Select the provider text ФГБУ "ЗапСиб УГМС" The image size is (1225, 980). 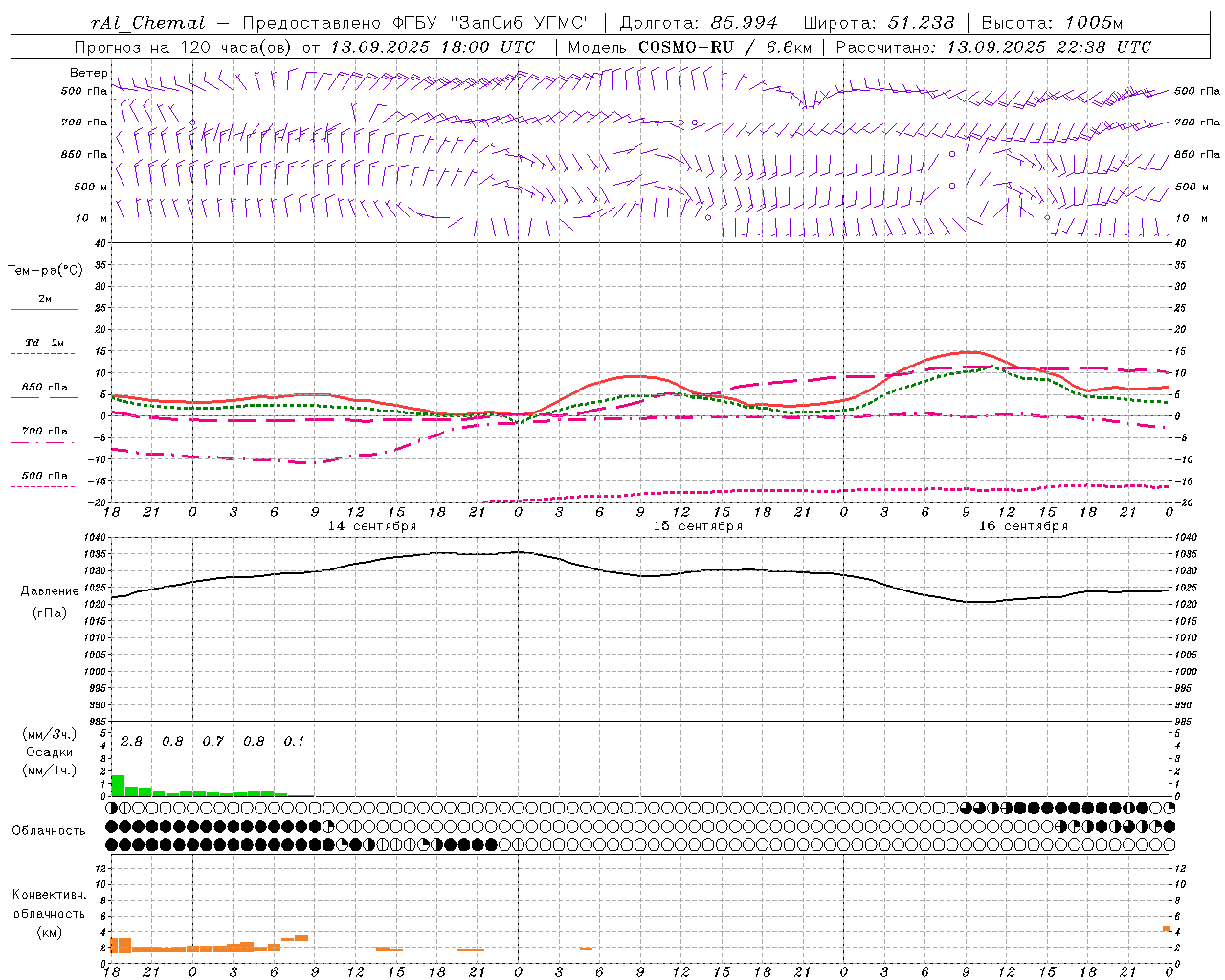tap(493, 23)
